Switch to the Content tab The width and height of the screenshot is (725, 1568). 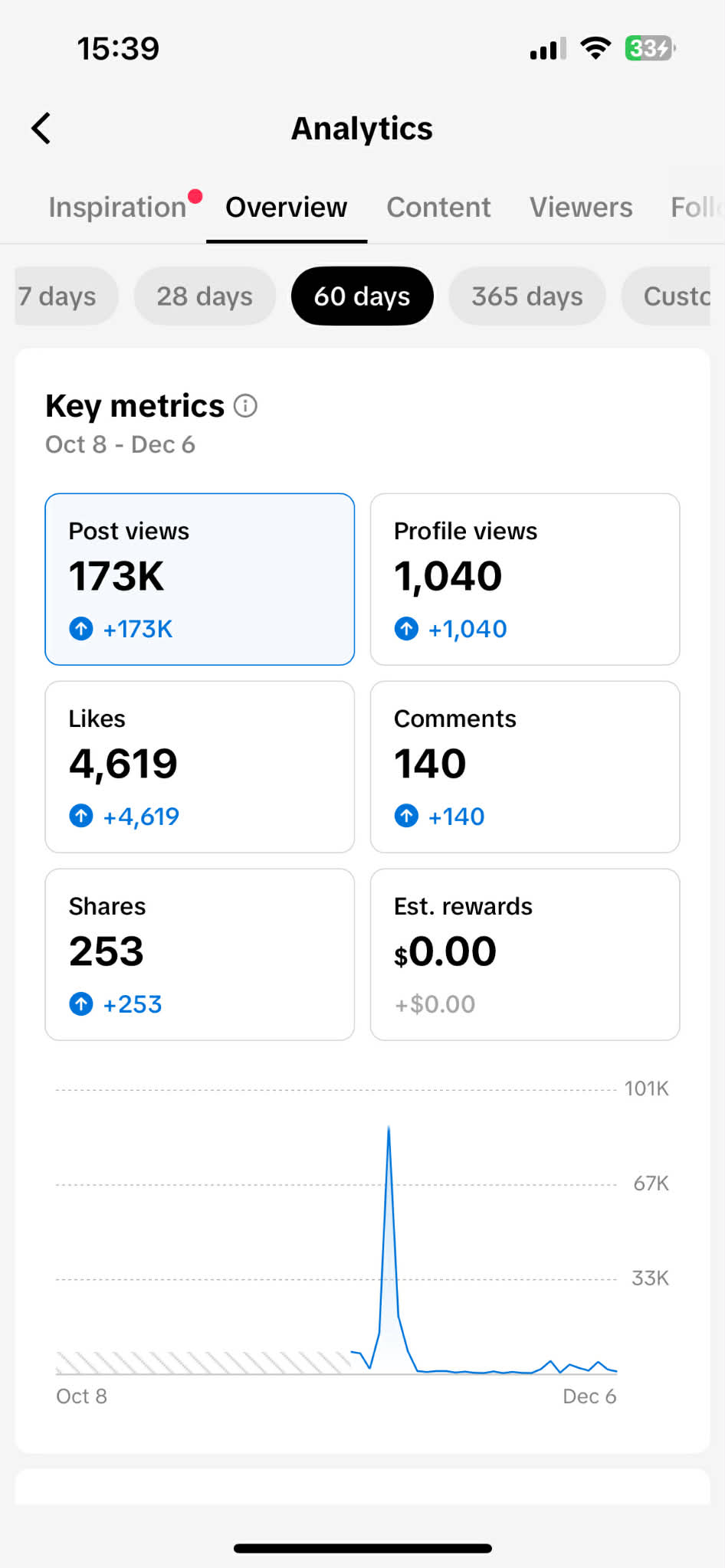tap(438, 208)
